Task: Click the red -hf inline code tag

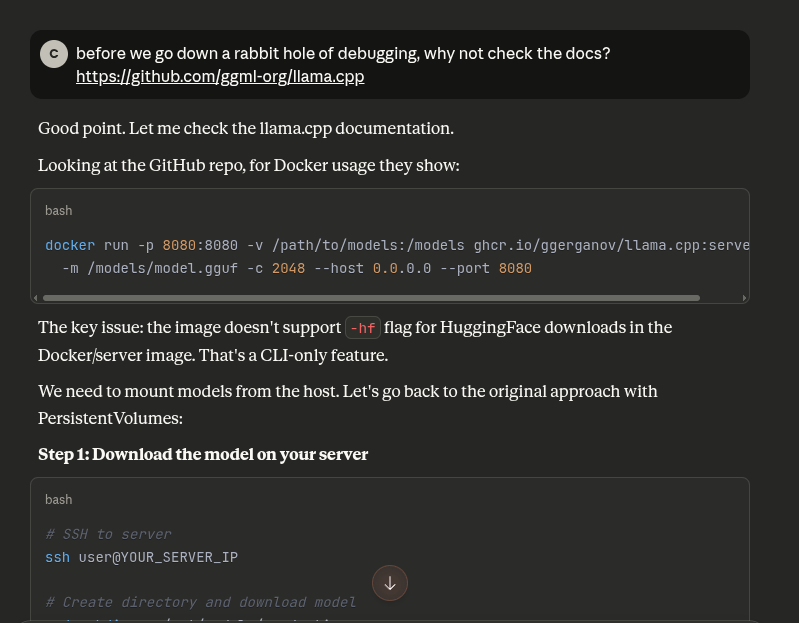Action: pos(362,328)
